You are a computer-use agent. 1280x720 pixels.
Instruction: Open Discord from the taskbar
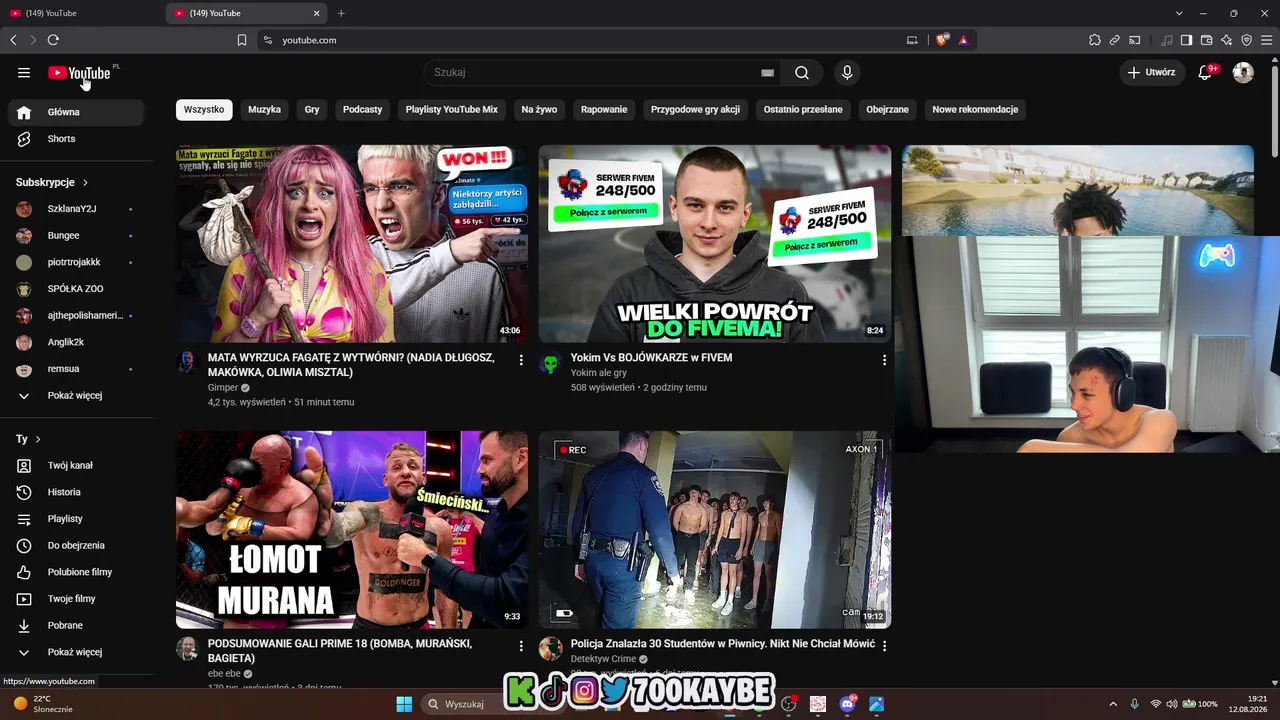(848, 704)
